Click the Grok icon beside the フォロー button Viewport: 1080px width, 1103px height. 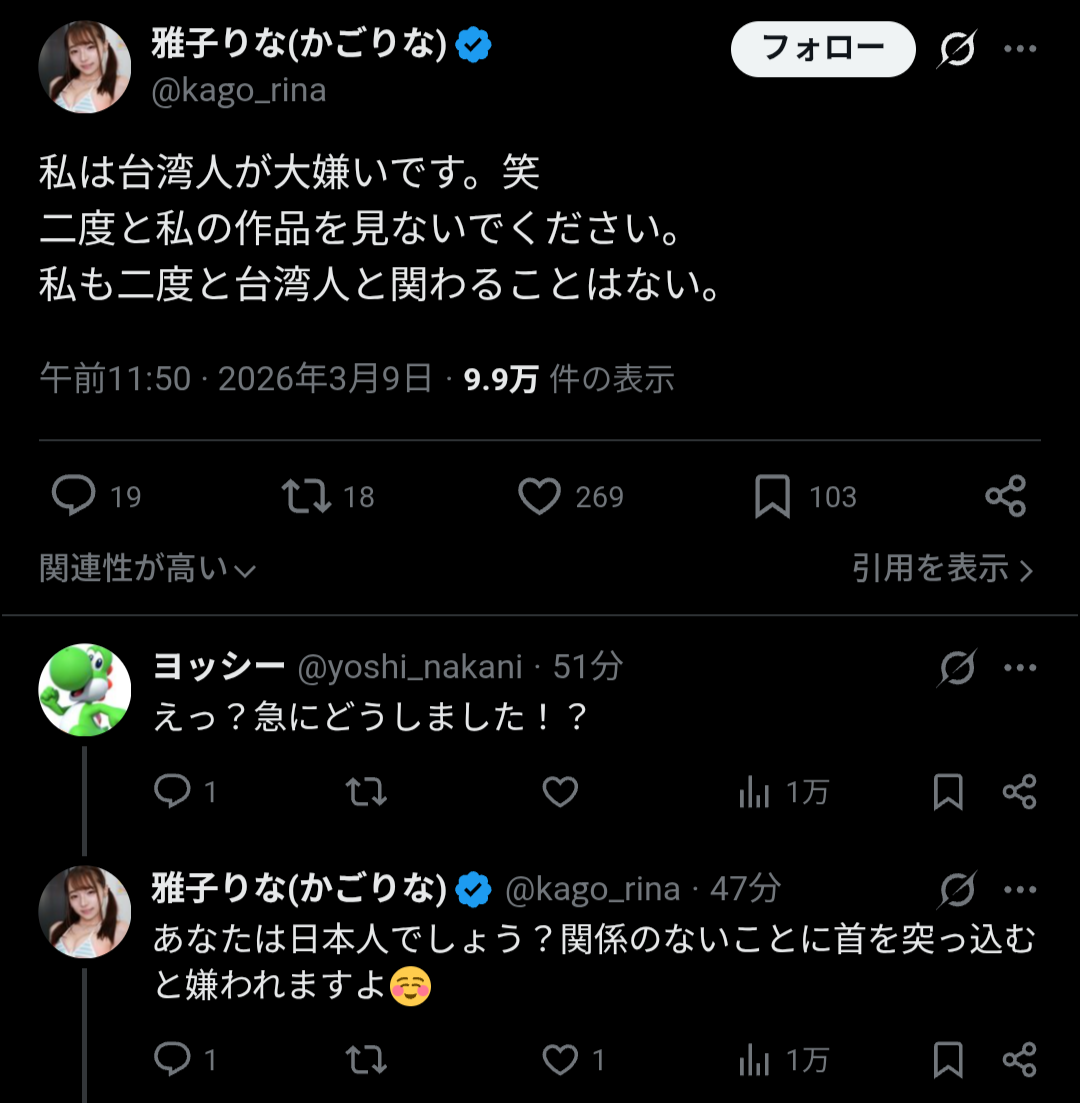pyautogui.click(x=957, y=49)
